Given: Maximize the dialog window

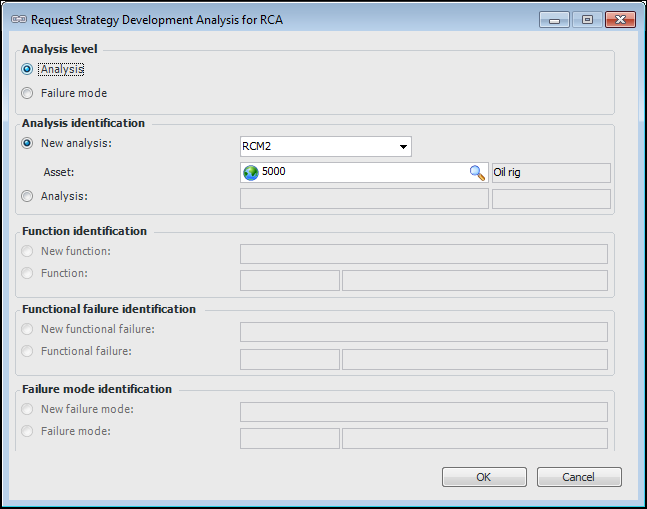Looking at the screenshot, I should [x=586, y=19].
